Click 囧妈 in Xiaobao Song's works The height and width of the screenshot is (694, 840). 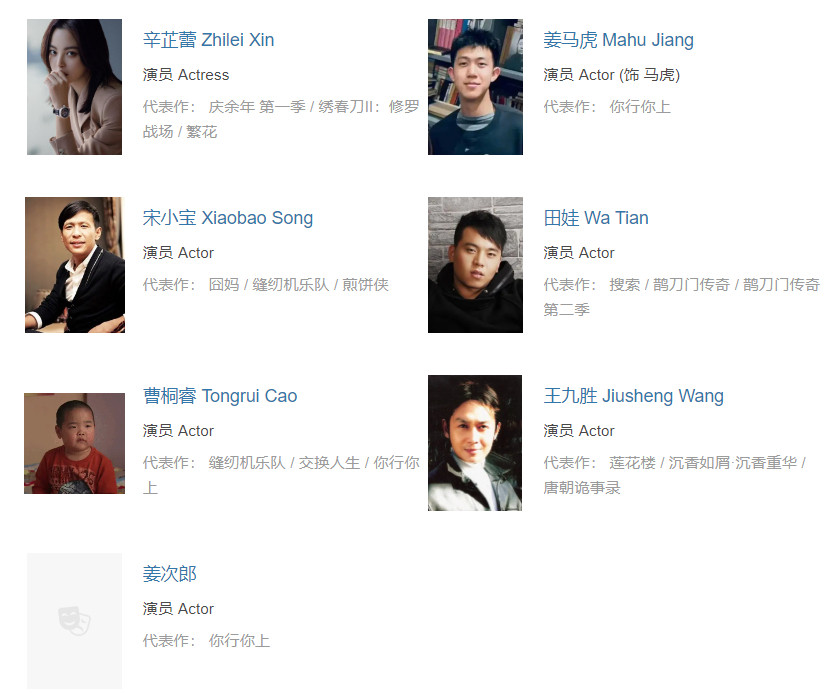pyautogui.click(x=223, y=284)
